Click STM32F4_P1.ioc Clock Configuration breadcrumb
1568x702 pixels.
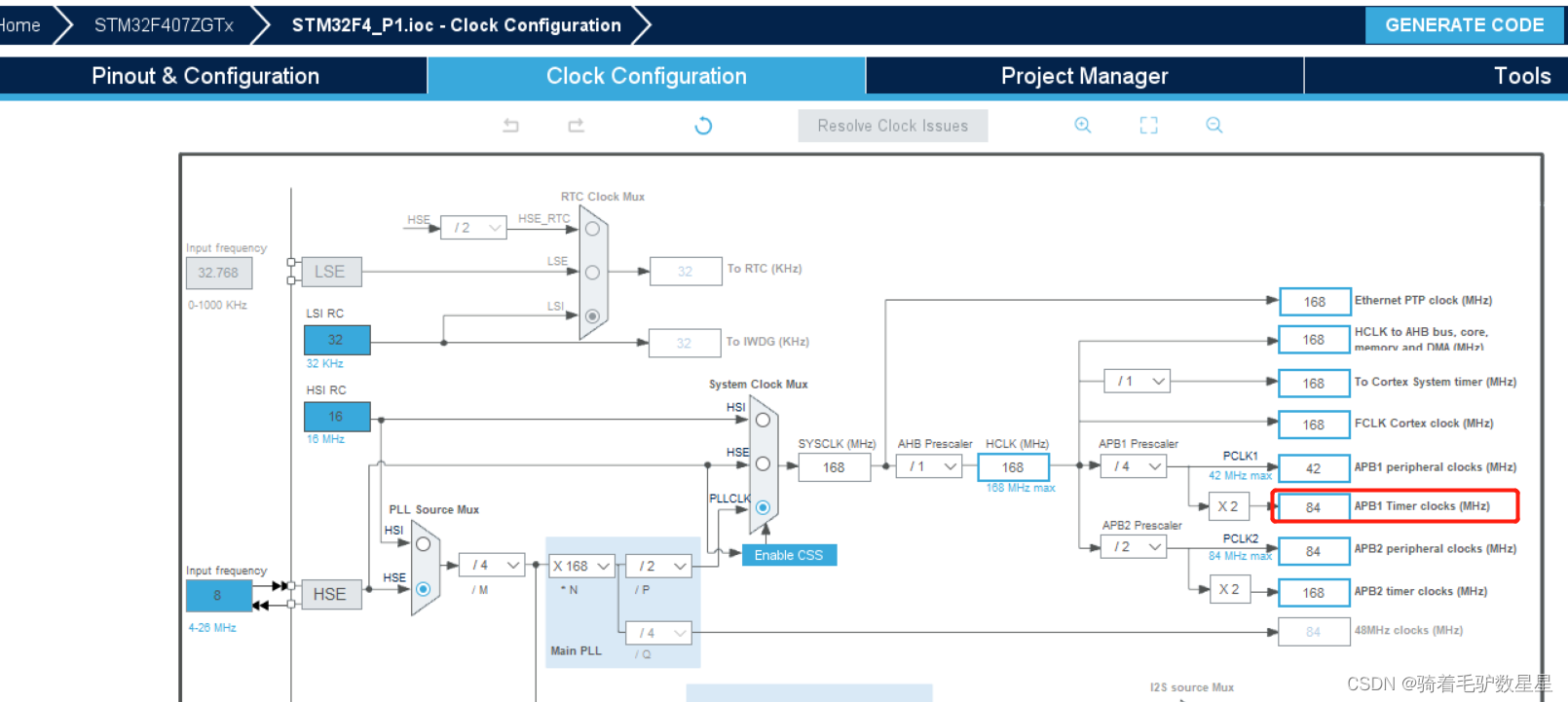tap(457, 25)
